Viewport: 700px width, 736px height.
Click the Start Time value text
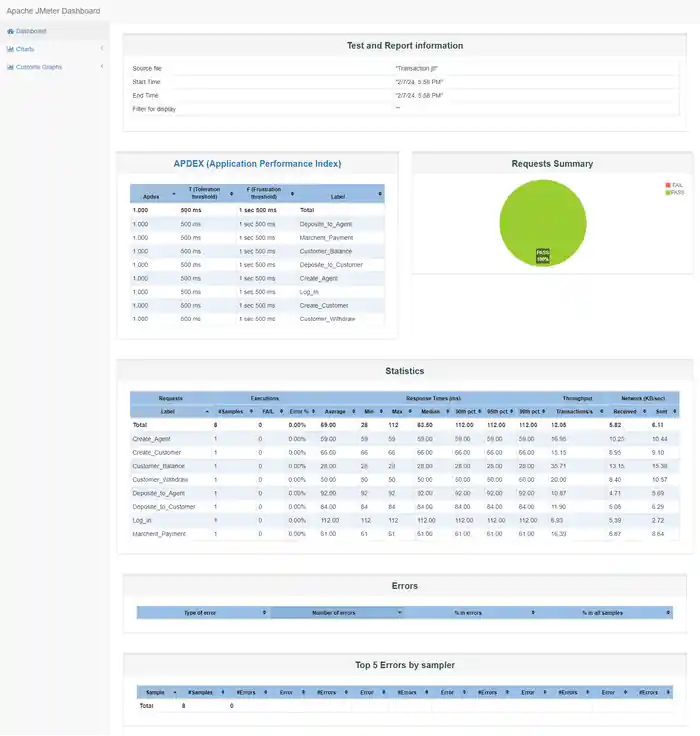419,82
